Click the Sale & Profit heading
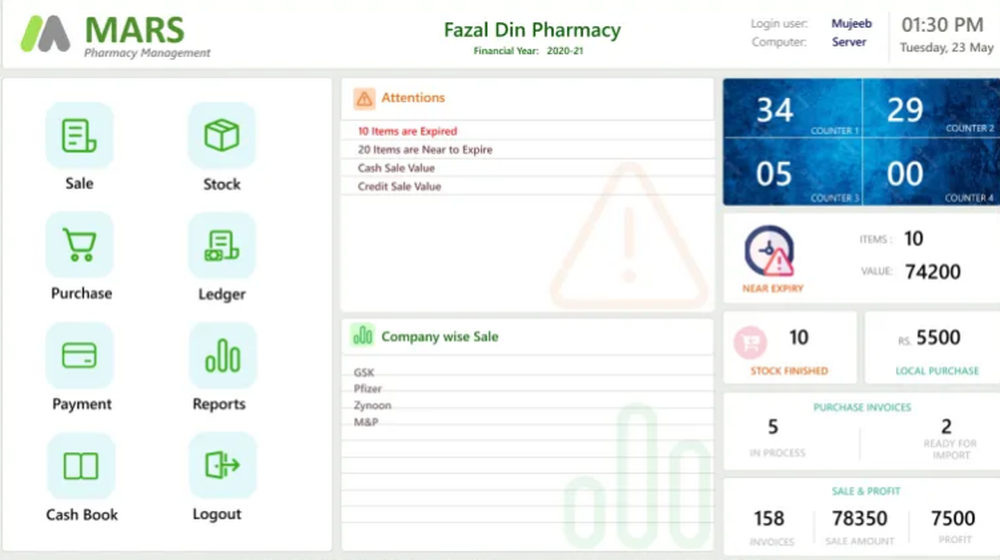Screen dimensions: 1000x560 point(866,491)
